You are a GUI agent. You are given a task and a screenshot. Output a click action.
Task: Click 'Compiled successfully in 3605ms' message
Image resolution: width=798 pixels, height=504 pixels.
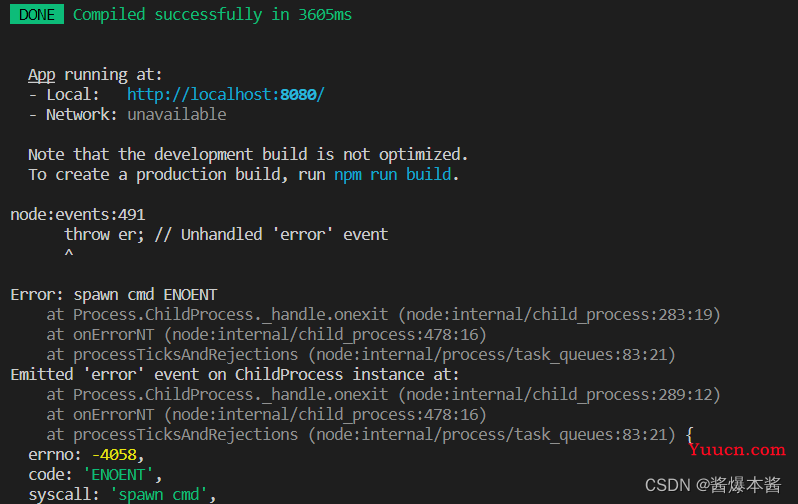pos(212,15)
